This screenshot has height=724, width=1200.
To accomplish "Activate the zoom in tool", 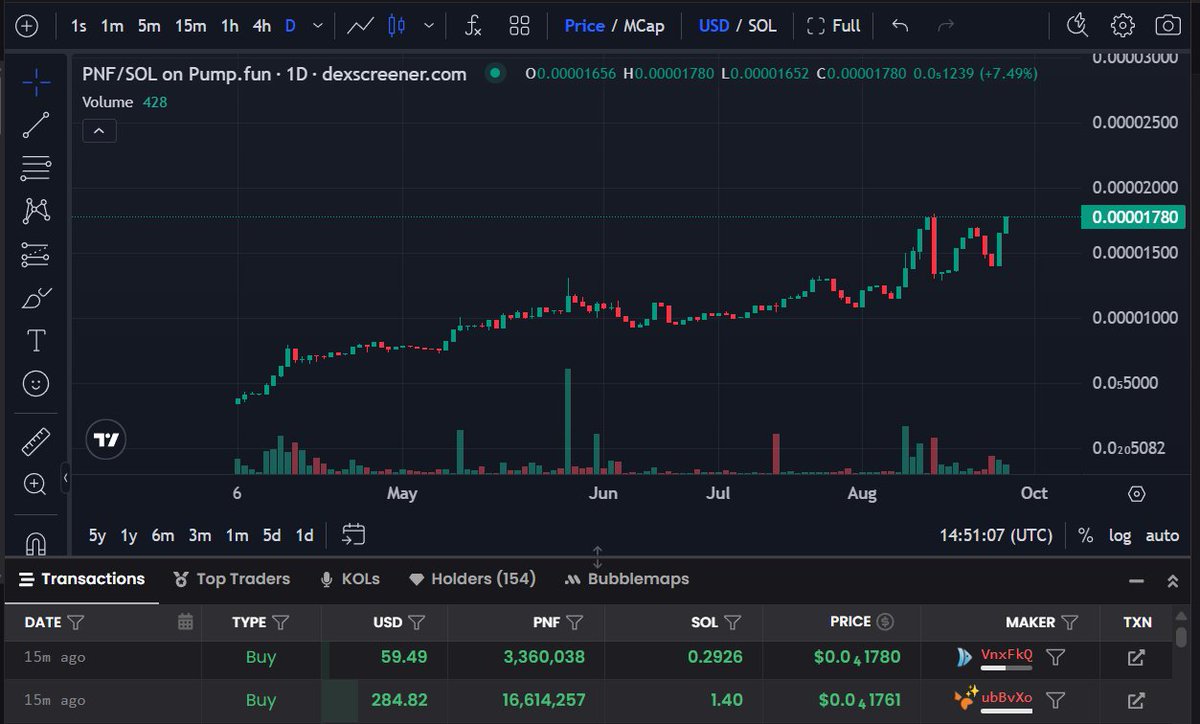I will 36,485.
